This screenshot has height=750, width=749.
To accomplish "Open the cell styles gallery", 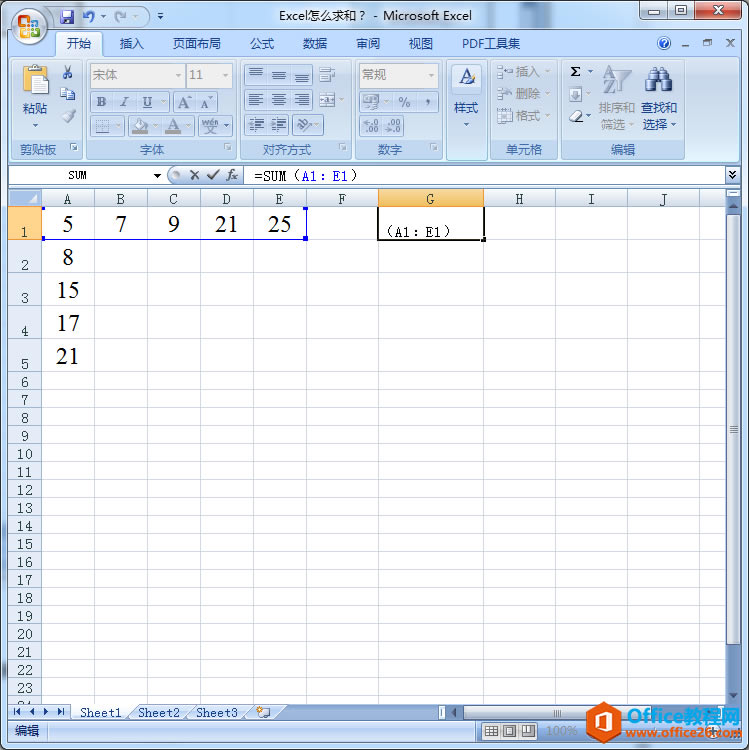I will [x=466, y=98].
